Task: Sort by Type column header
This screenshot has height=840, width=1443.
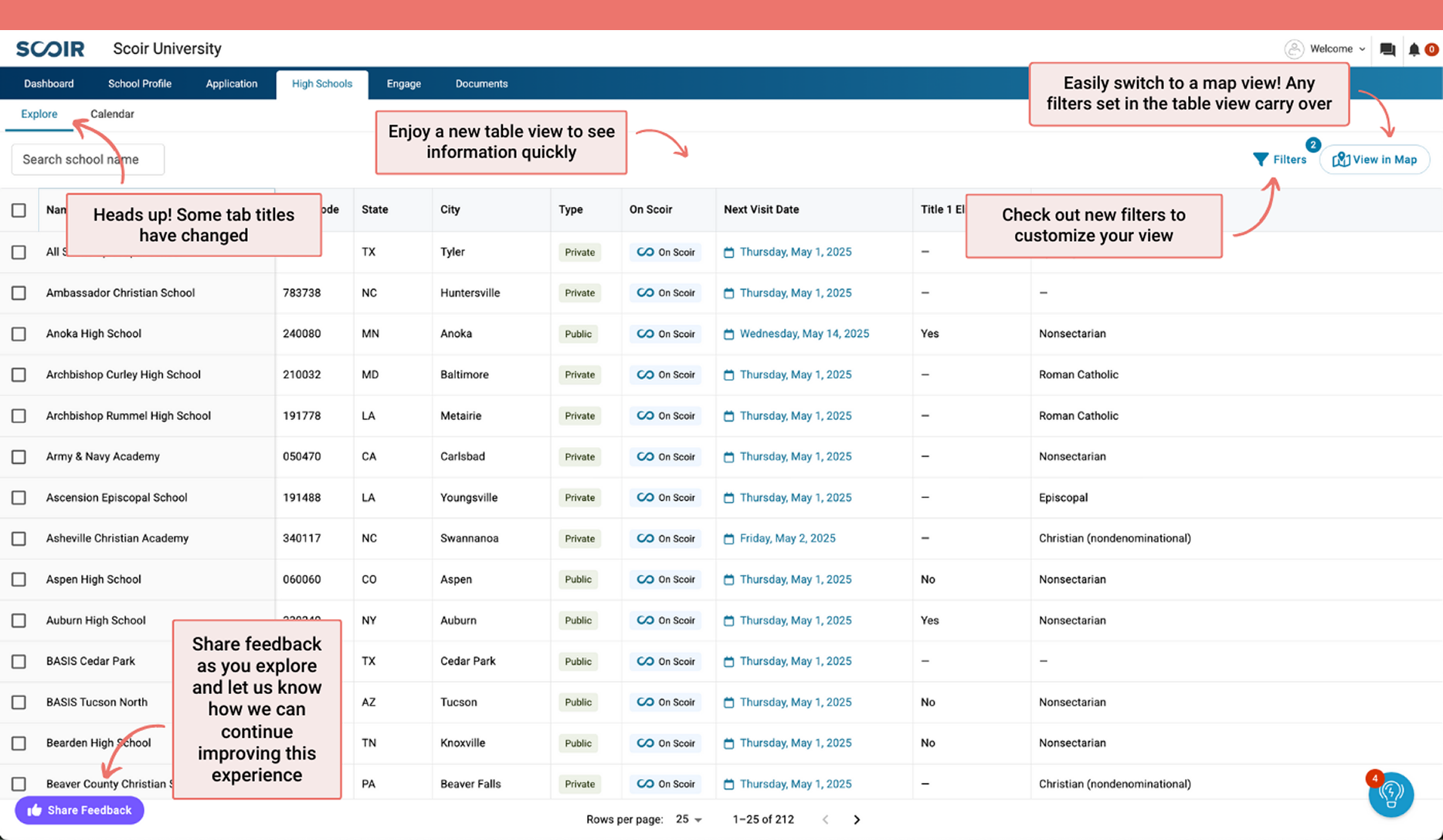Action: (x=570, y=209)
